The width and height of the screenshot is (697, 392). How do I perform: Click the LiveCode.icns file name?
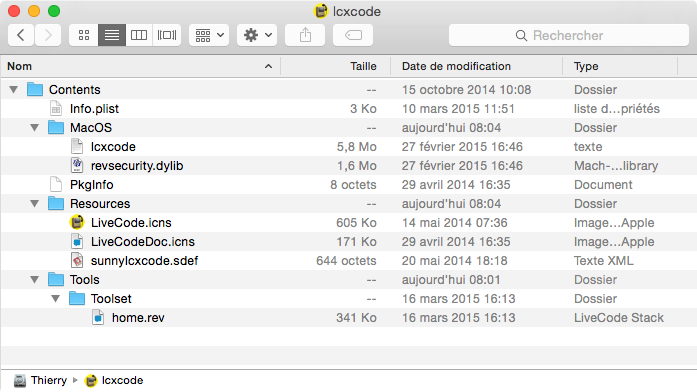coord(131,223)
